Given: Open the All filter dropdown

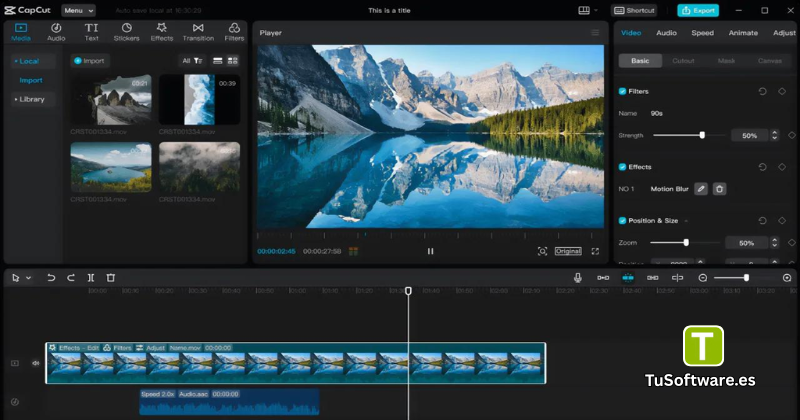Looking at the screenshot, I should (x=192, y=61).
